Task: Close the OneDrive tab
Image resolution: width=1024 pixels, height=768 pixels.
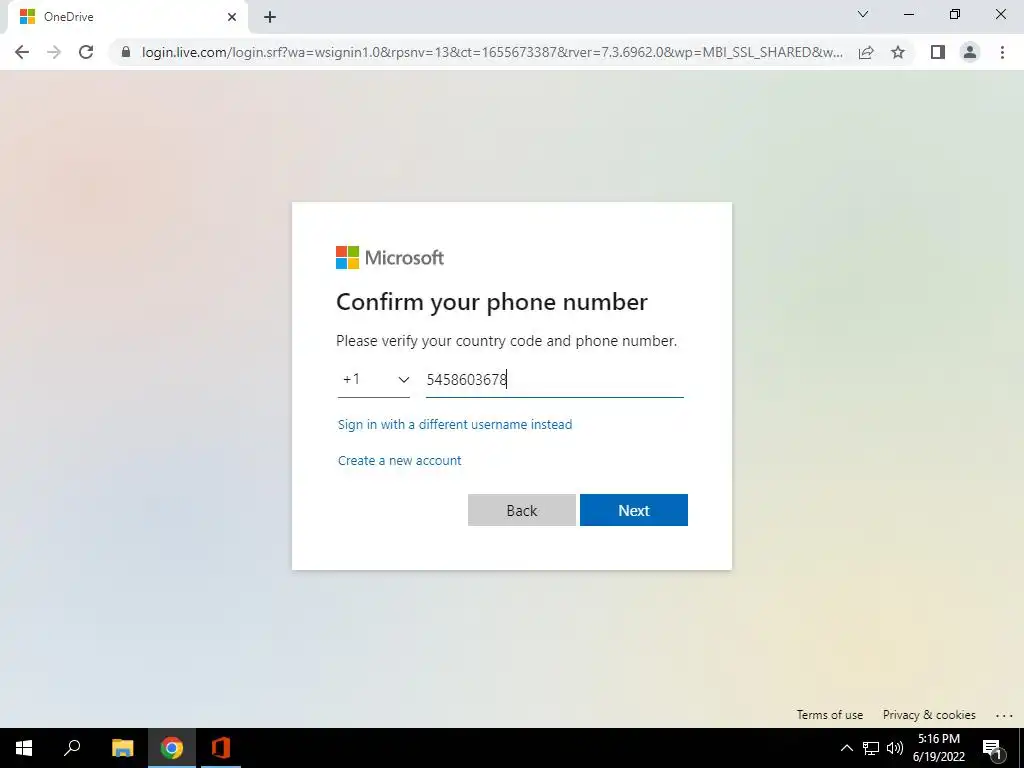Action: [232, 17]
